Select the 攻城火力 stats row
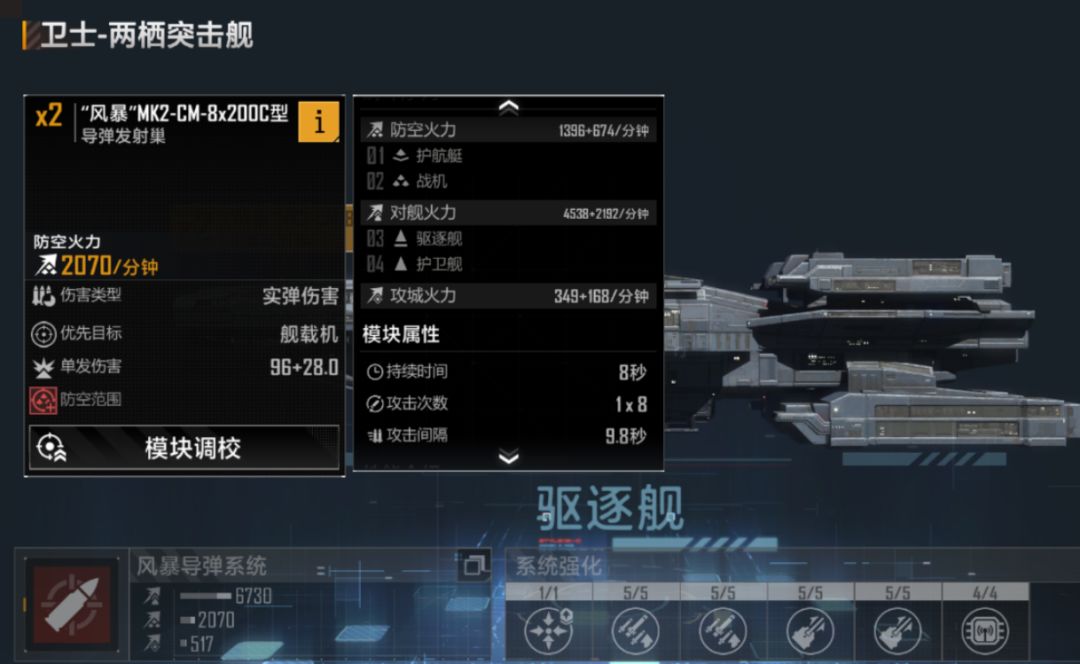1080x664 pixels. pyautogui.click(x=508, y=295)
